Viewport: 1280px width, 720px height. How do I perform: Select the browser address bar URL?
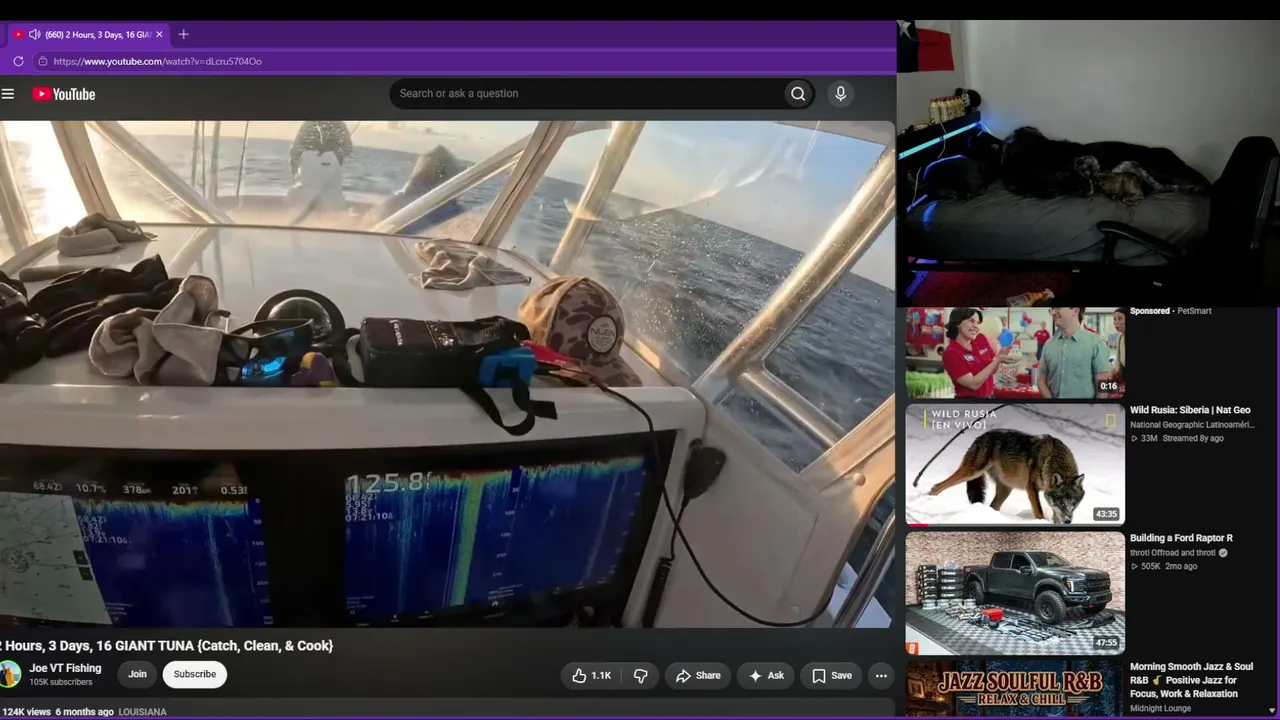pos(158,61)
